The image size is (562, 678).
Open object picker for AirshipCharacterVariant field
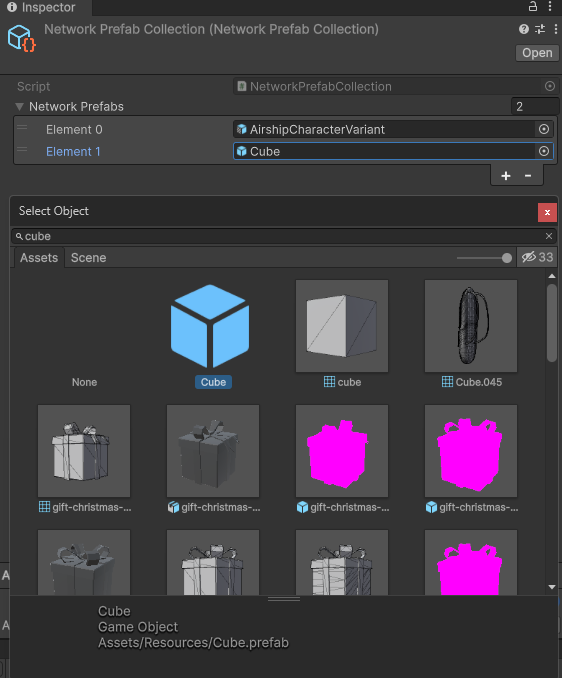(544, 129)
